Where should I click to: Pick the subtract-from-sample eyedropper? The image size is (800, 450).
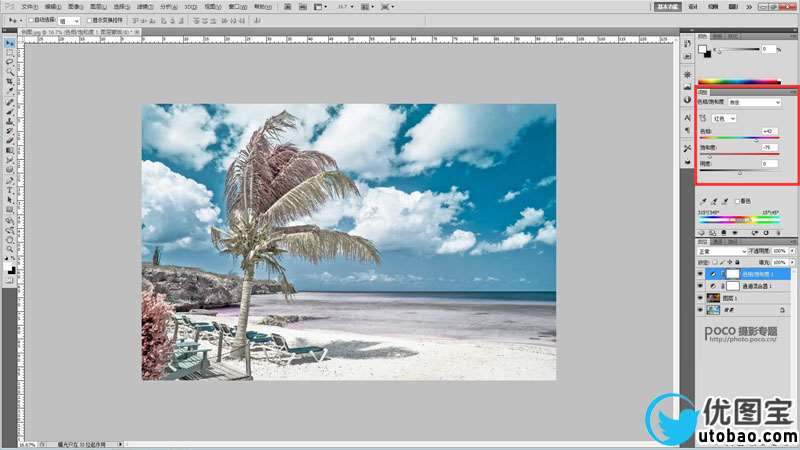pyautogui.click(x=725, y=201)
